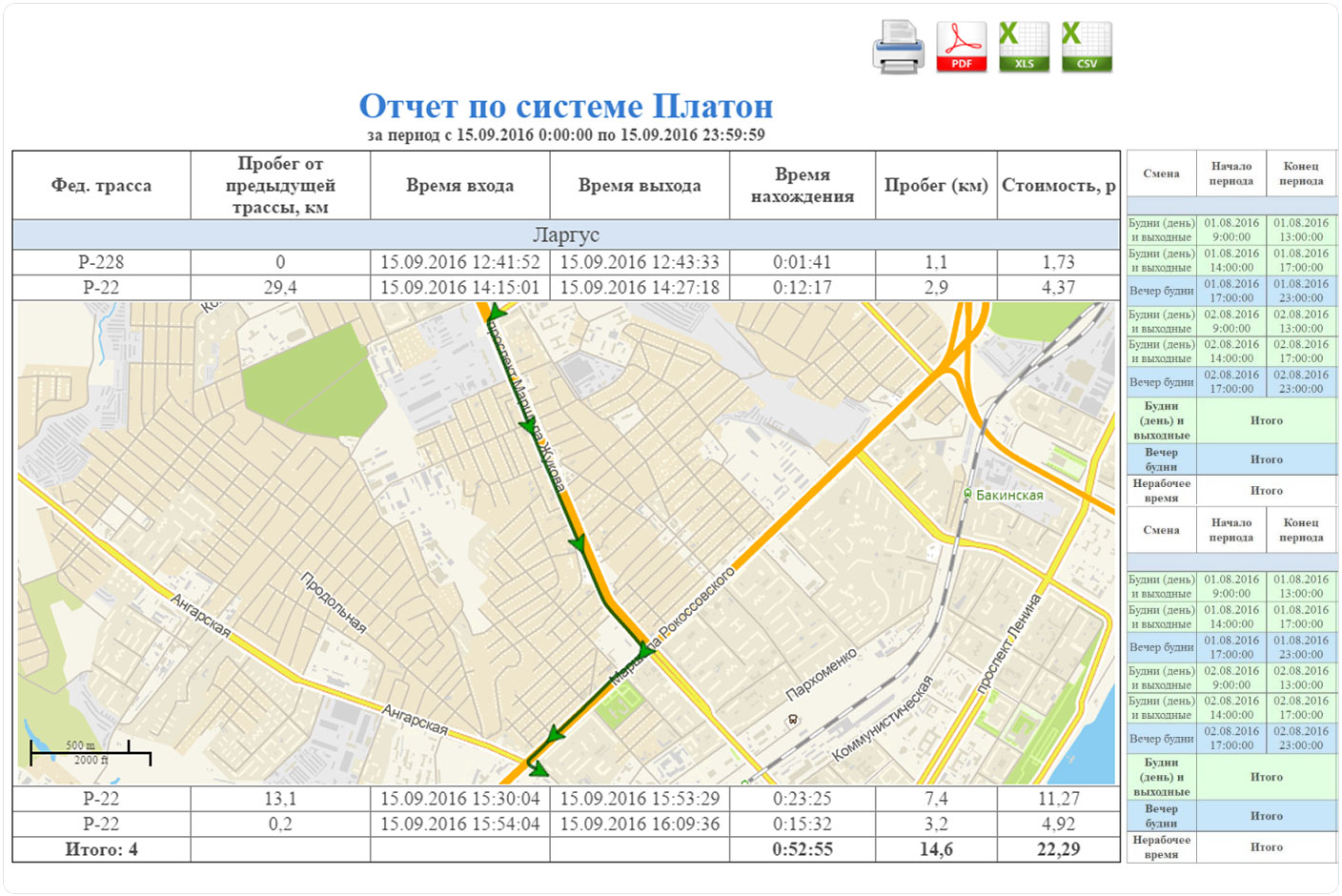Select the 'Пробег (км)' column header
This screenshot has width=1342, height=896.
(936, 185)
